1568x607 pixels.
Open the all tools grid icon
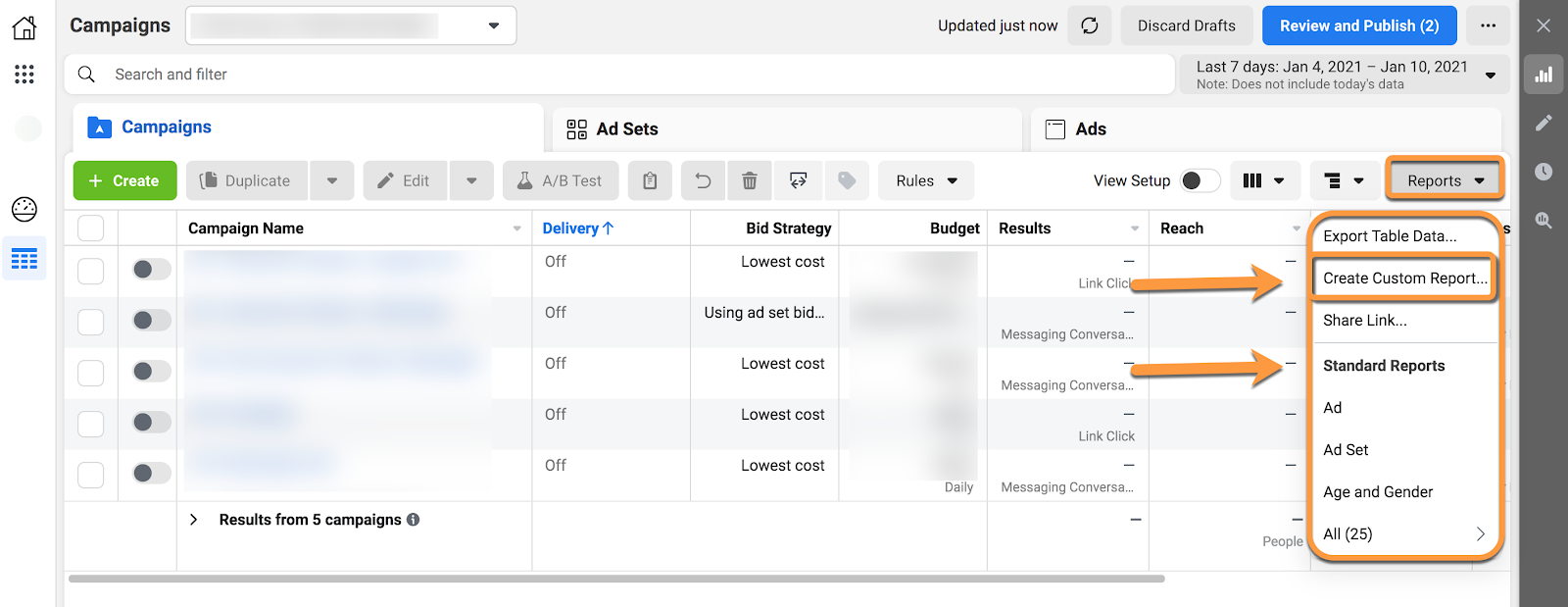(x=24, y=75)
